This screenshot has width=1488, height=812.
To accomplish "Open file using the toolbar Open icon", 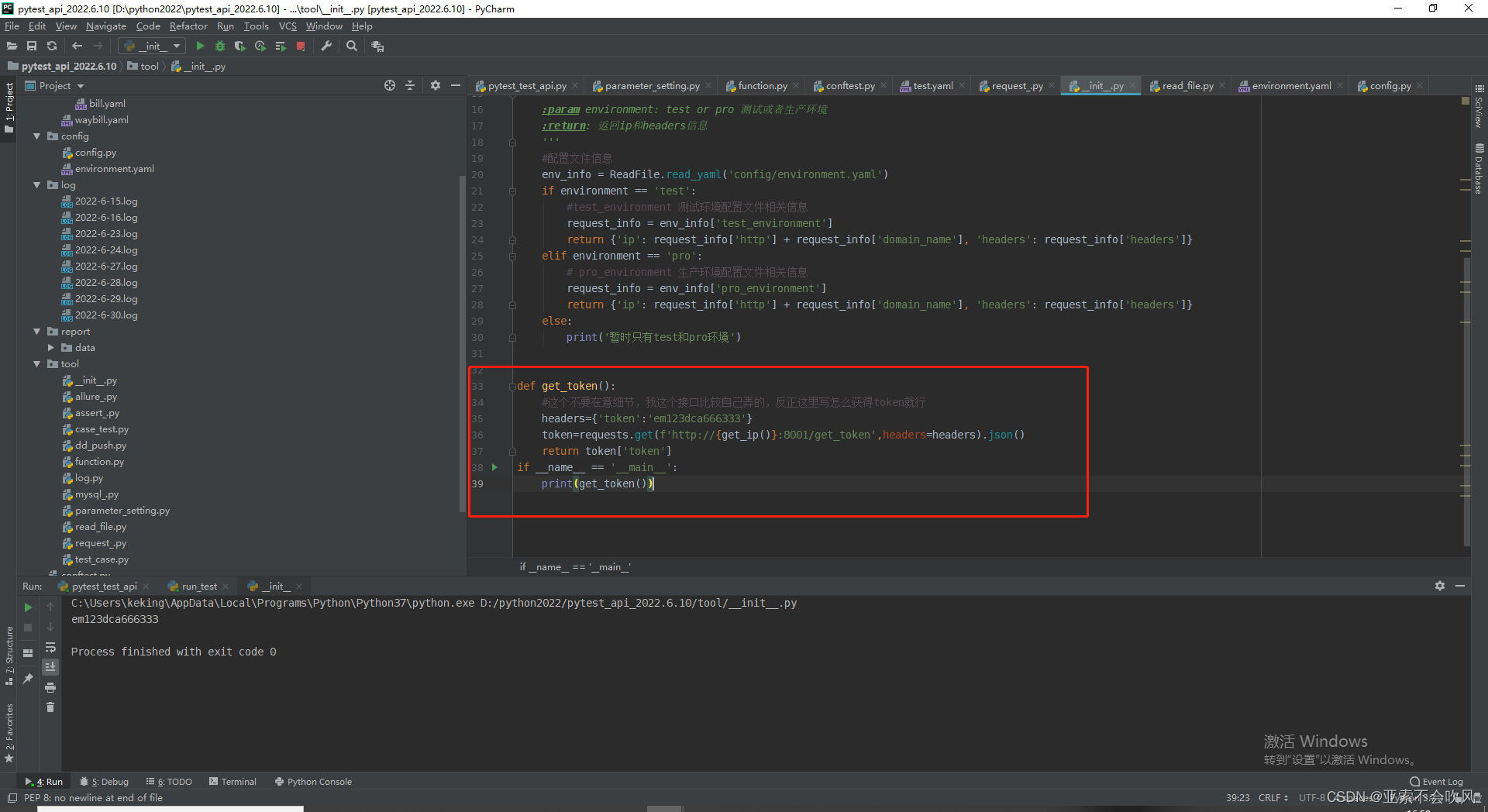I will 12,46.
